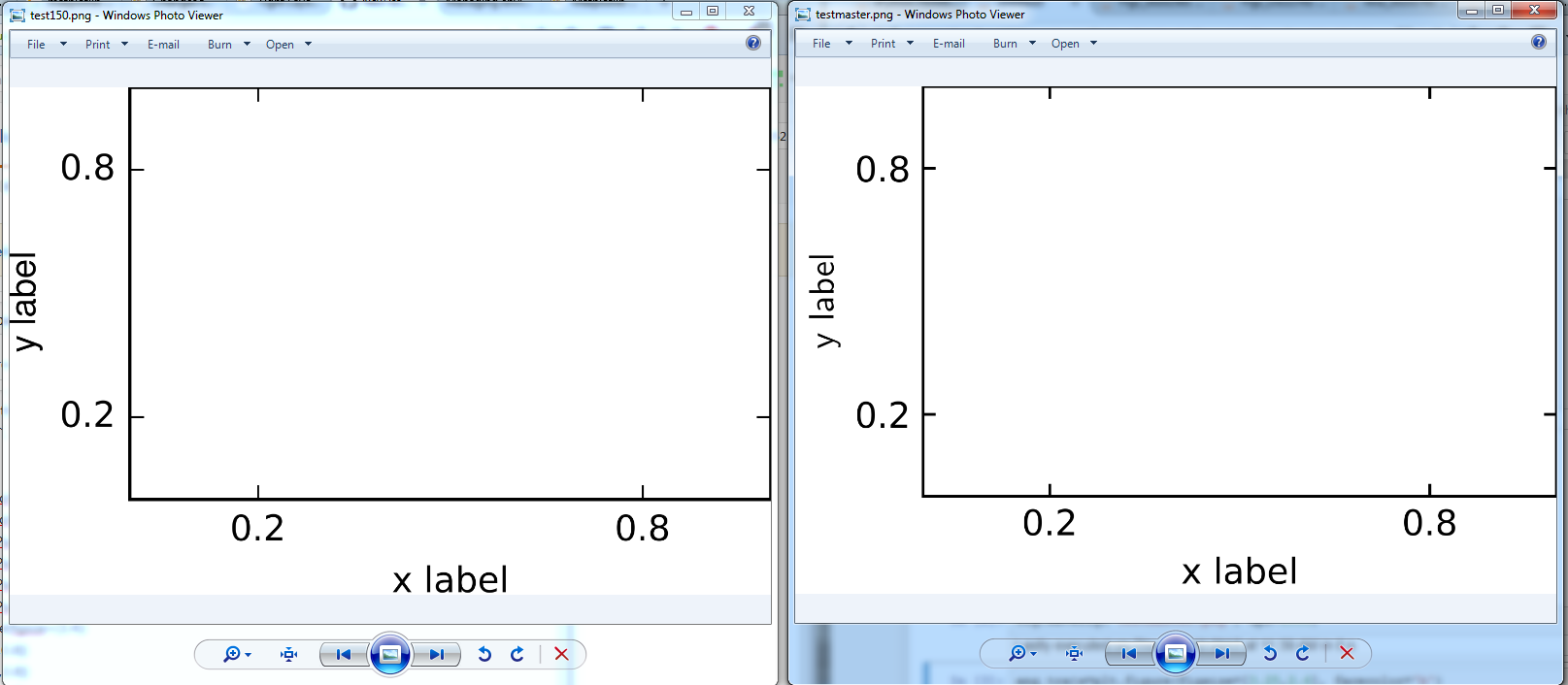1568x685 pixels.
Task: Close the testmaster.png window
Action: pos(1535,11)
